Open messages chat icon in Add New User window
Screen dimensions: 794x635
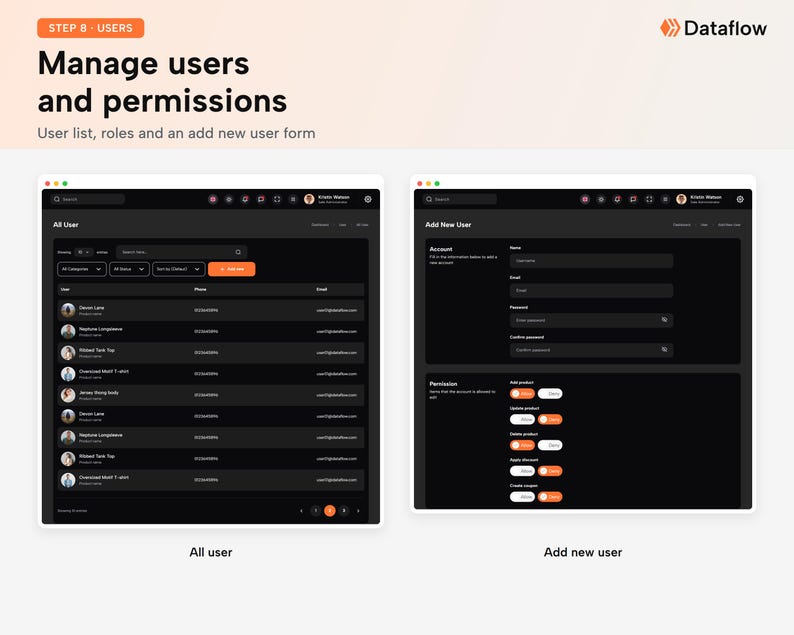(x=633, y=200)
